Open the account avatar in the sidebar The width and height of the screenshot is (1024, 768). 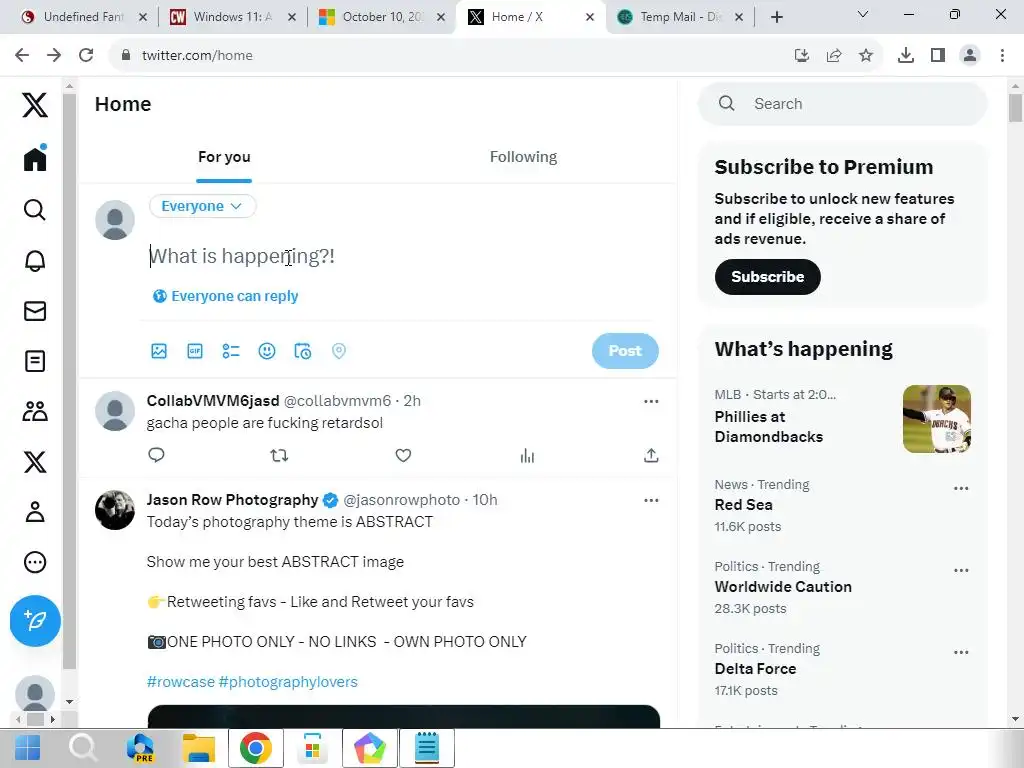pyautogui.click(x=35, y=694)
